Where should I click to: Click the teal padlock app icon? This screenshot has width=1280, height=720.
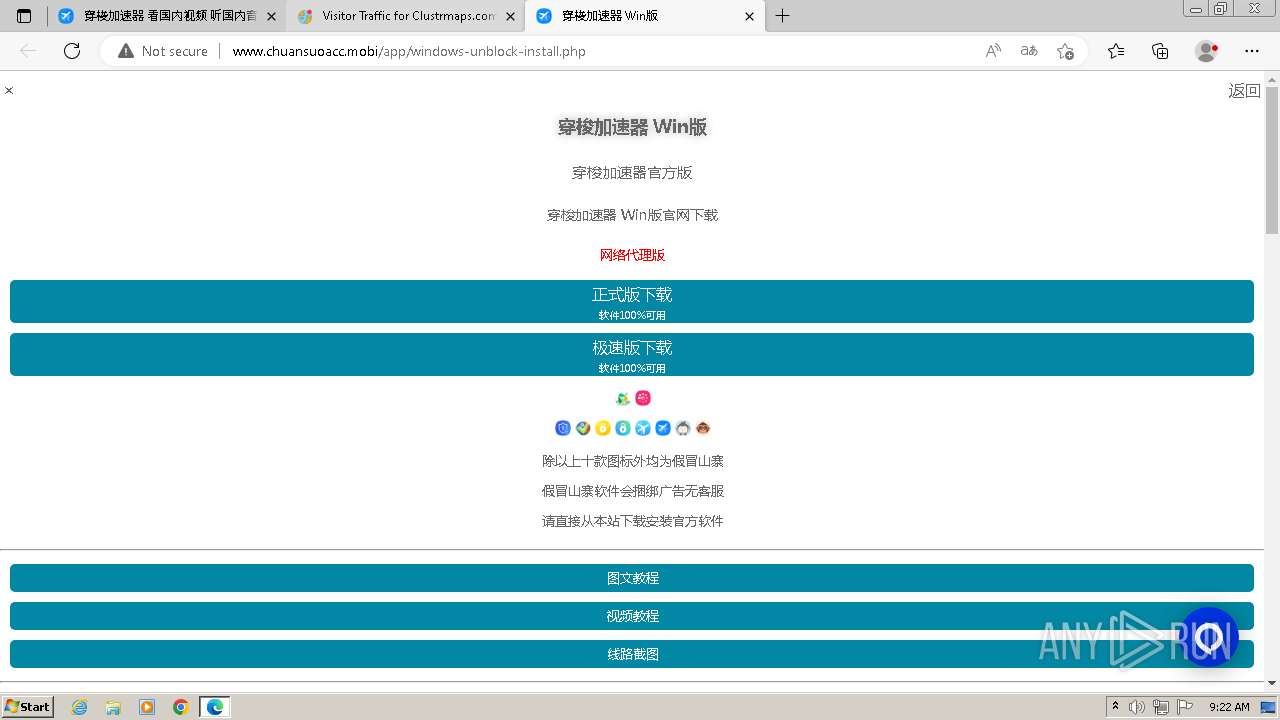[623, 428]
